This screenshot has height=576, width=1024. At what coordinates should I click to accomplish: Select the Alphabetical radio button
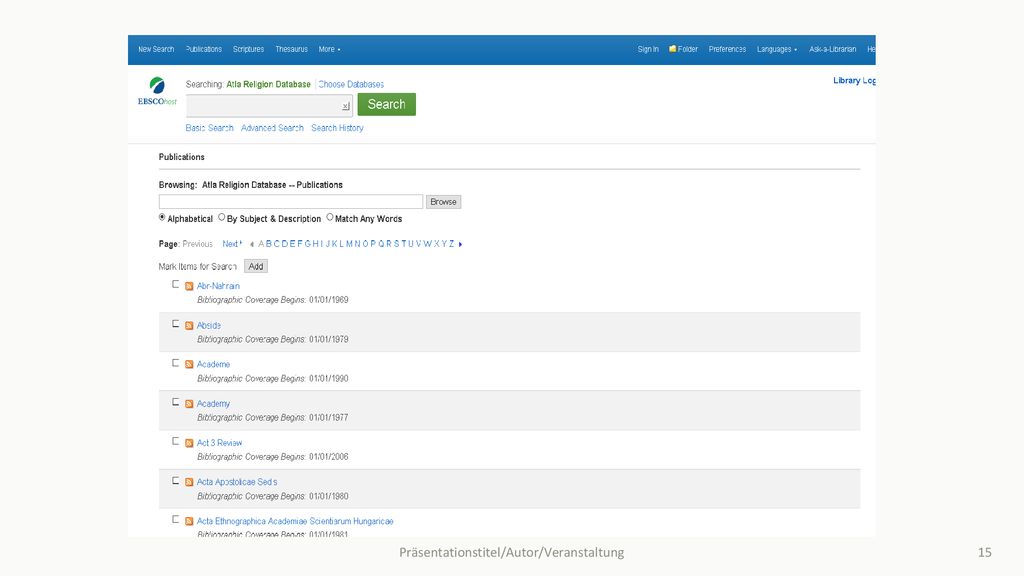[x=162, y=217]
